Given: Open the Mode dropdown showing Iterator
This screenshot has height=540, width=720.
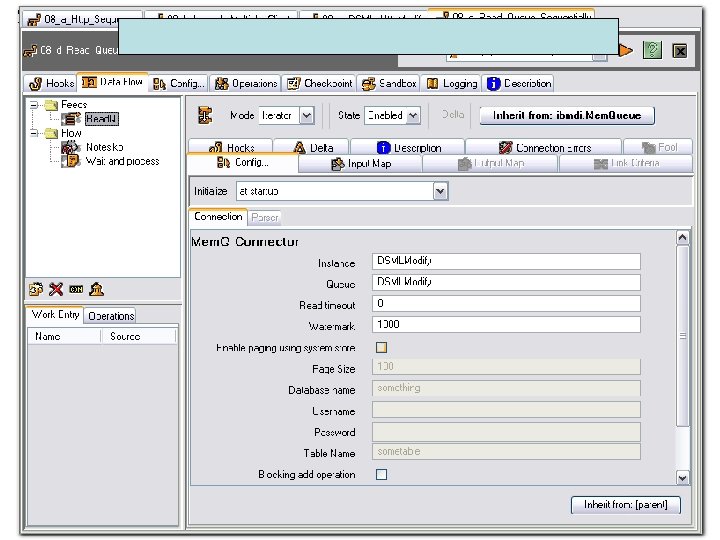Looking at the screenshot, I should point(307,115).
